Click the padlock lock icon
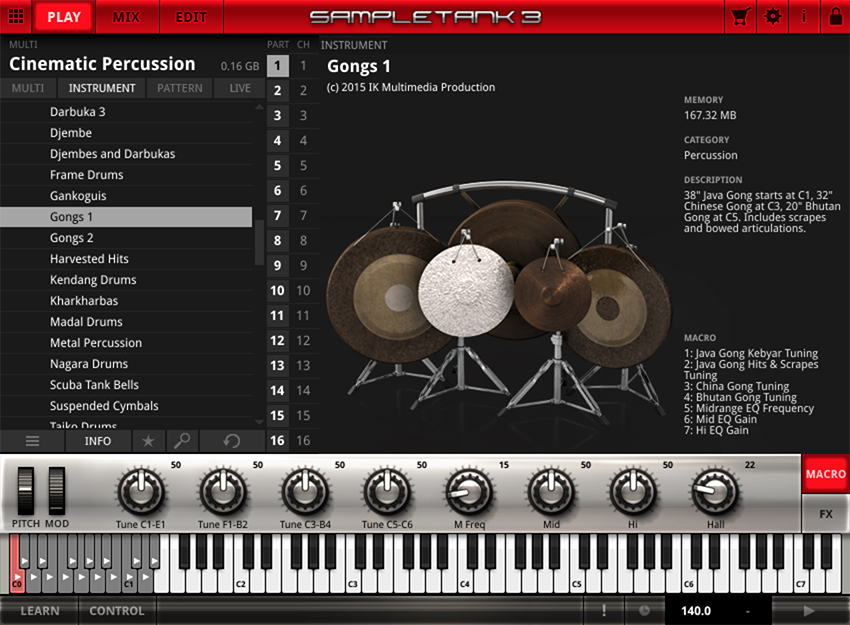 coord(835,16)
